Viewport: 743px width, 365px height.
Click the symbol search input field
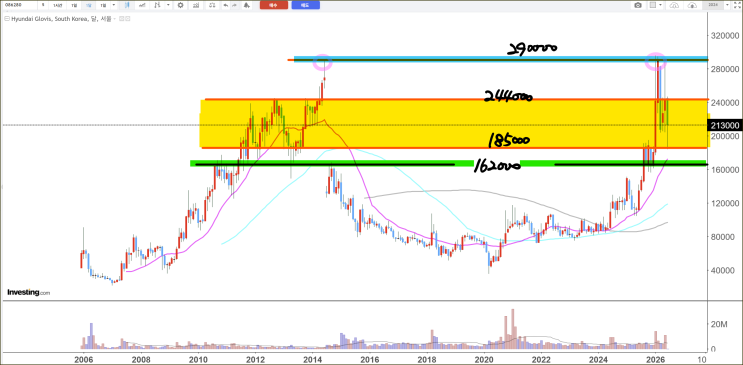(x=20, y=5)
